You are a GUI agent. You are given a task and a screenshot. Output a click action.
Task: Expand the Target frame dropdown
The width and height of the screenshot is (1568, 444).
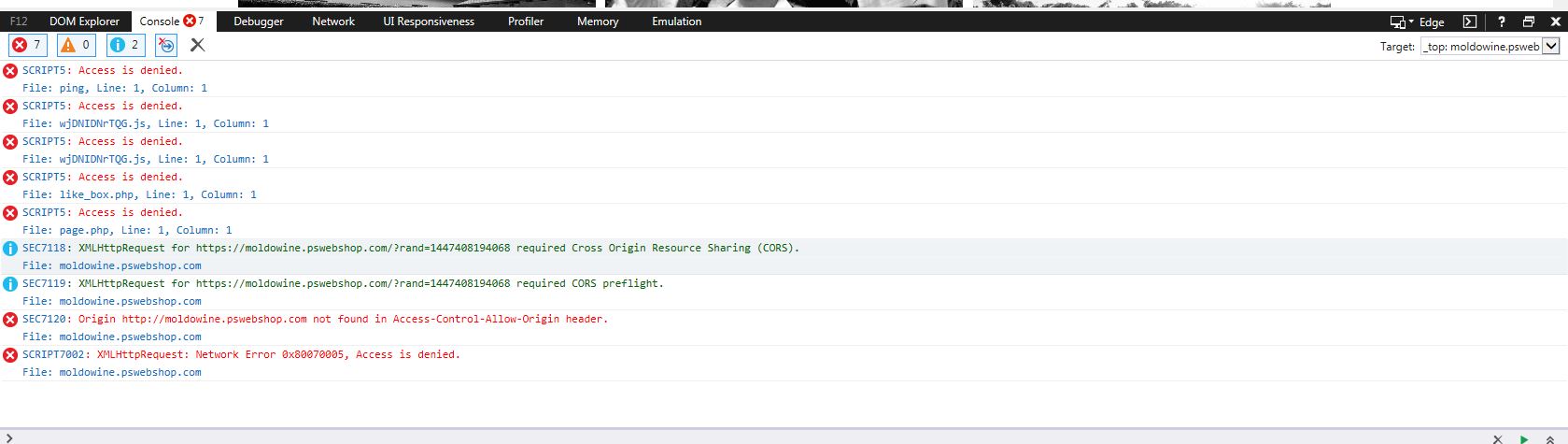pyautogui.click(x=1551, y=46)
